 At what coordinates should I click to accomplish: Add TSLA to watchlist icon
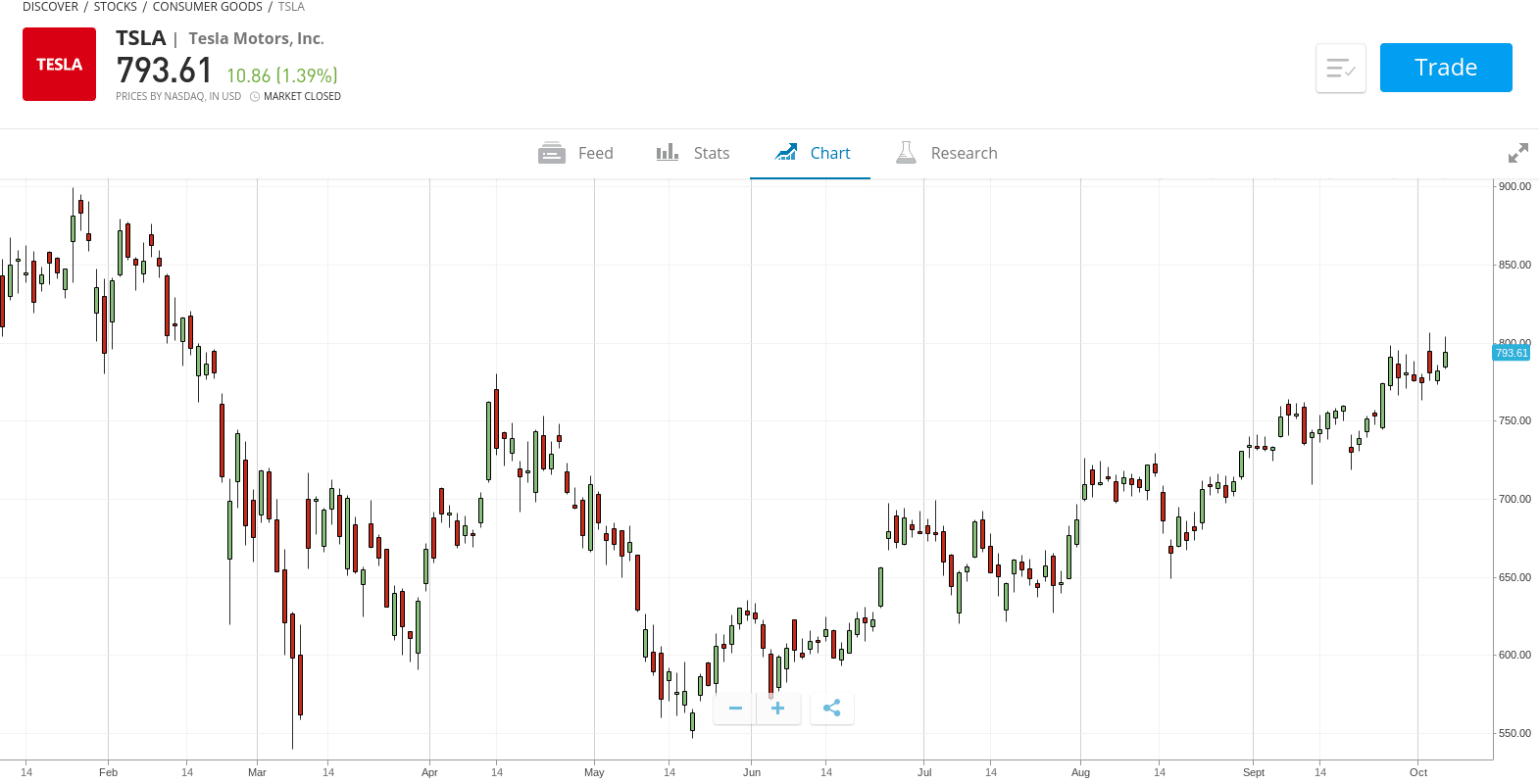pyautogui.click(x=1340, y=69)
